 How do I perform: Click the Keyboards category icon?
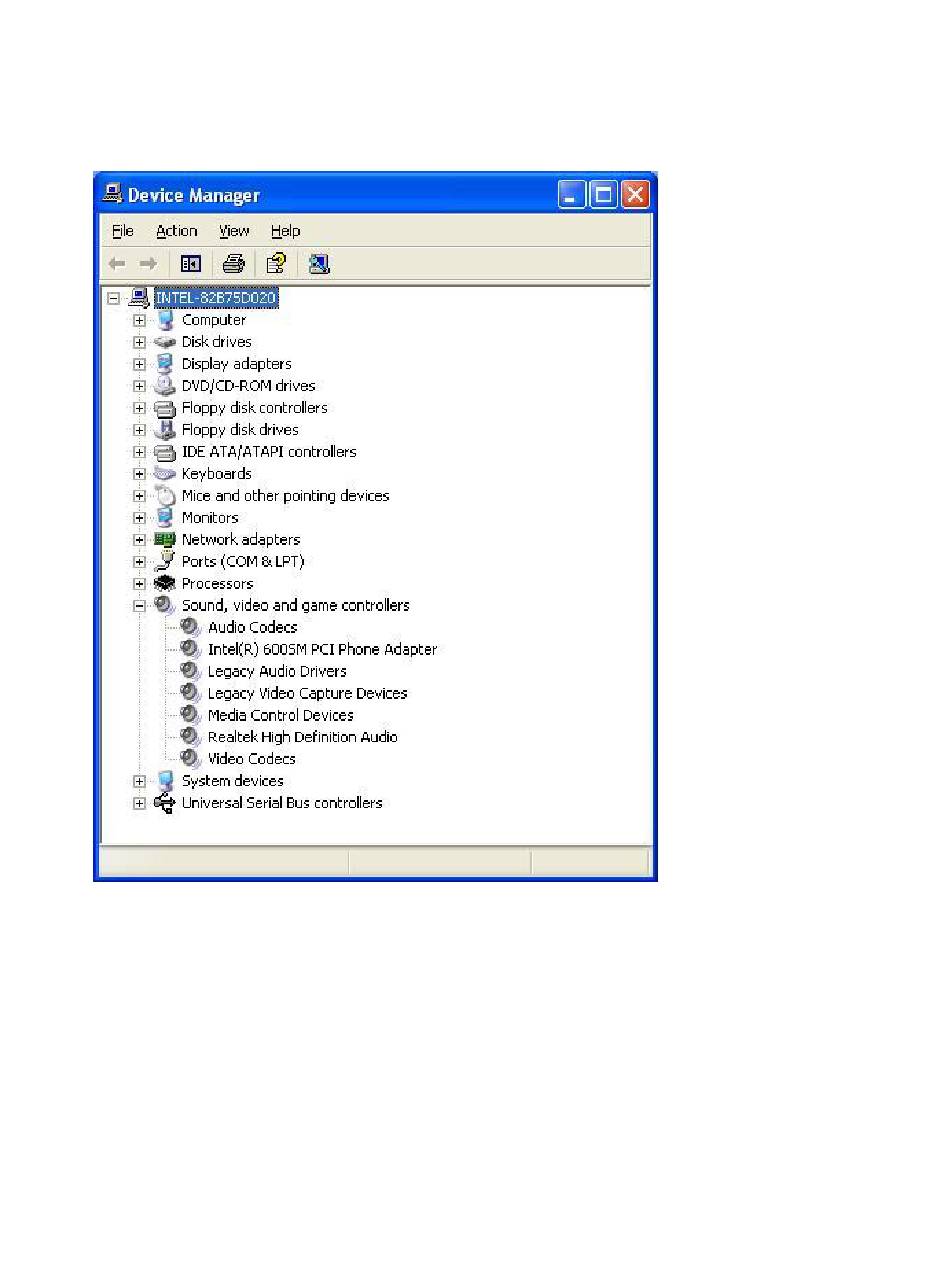coord(165,474)
